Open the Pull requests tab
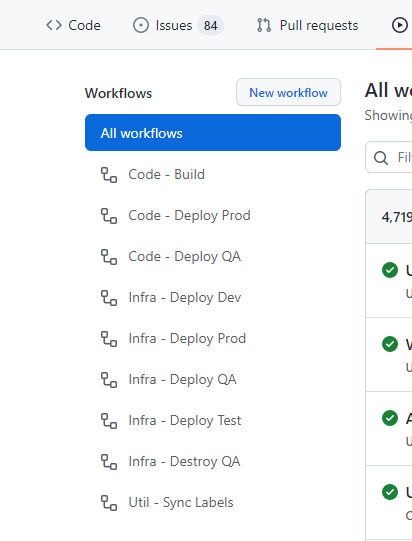Image resolution: width=412 pixels, height=541 pixels. pyautogui.click(x=307, y=25)
